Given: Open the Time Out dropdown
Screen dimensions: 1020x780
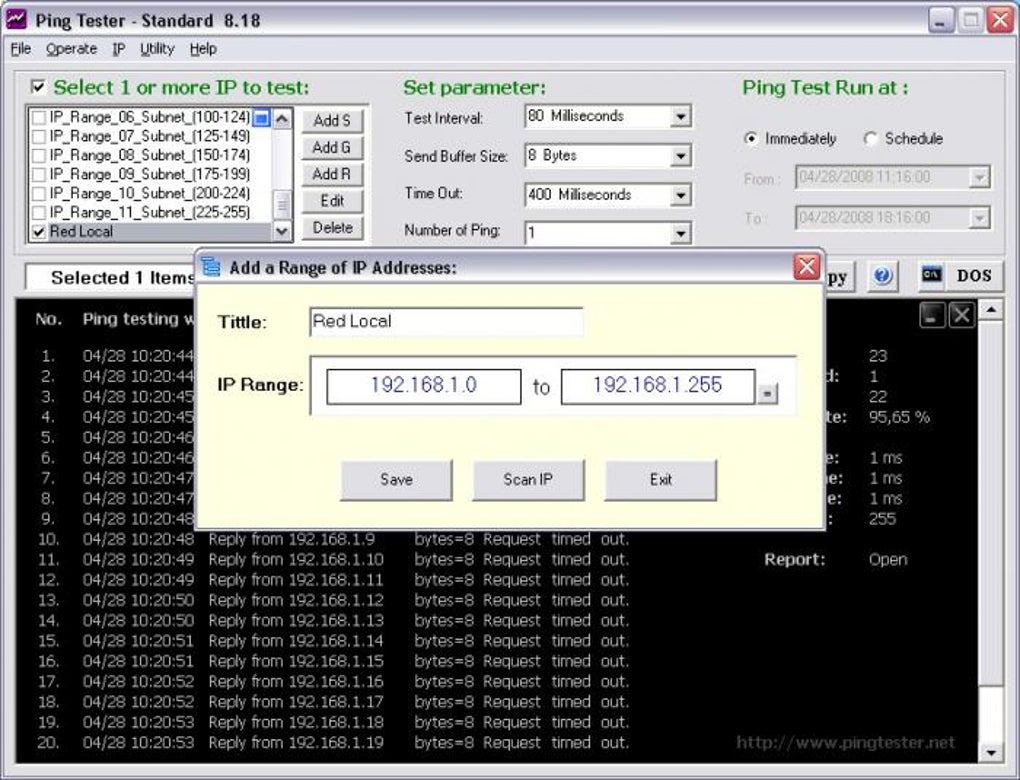Looking at the screenshot, I should tap(680, 195).
